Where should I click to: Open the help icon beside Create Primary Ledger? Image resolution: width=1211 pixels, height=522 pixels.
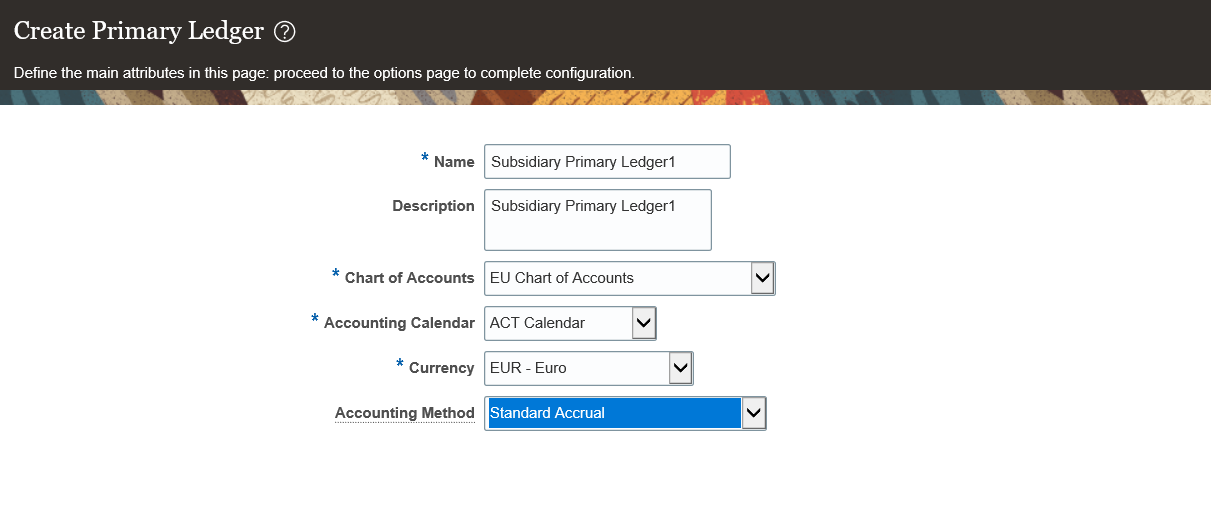[285, 32]
